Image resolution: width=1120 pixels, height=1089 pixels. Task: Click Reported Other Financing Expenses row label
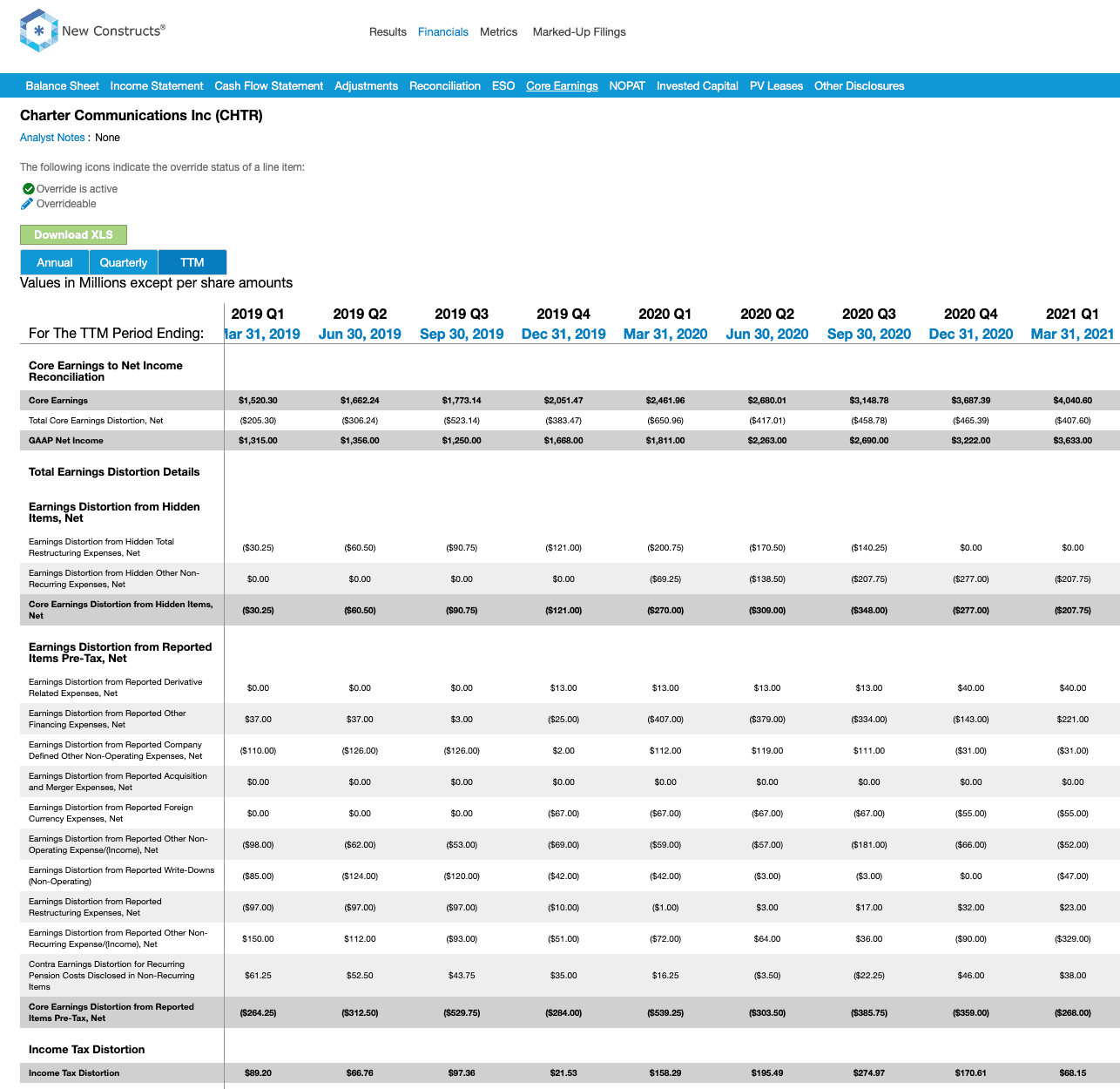[x=107, y=719]
